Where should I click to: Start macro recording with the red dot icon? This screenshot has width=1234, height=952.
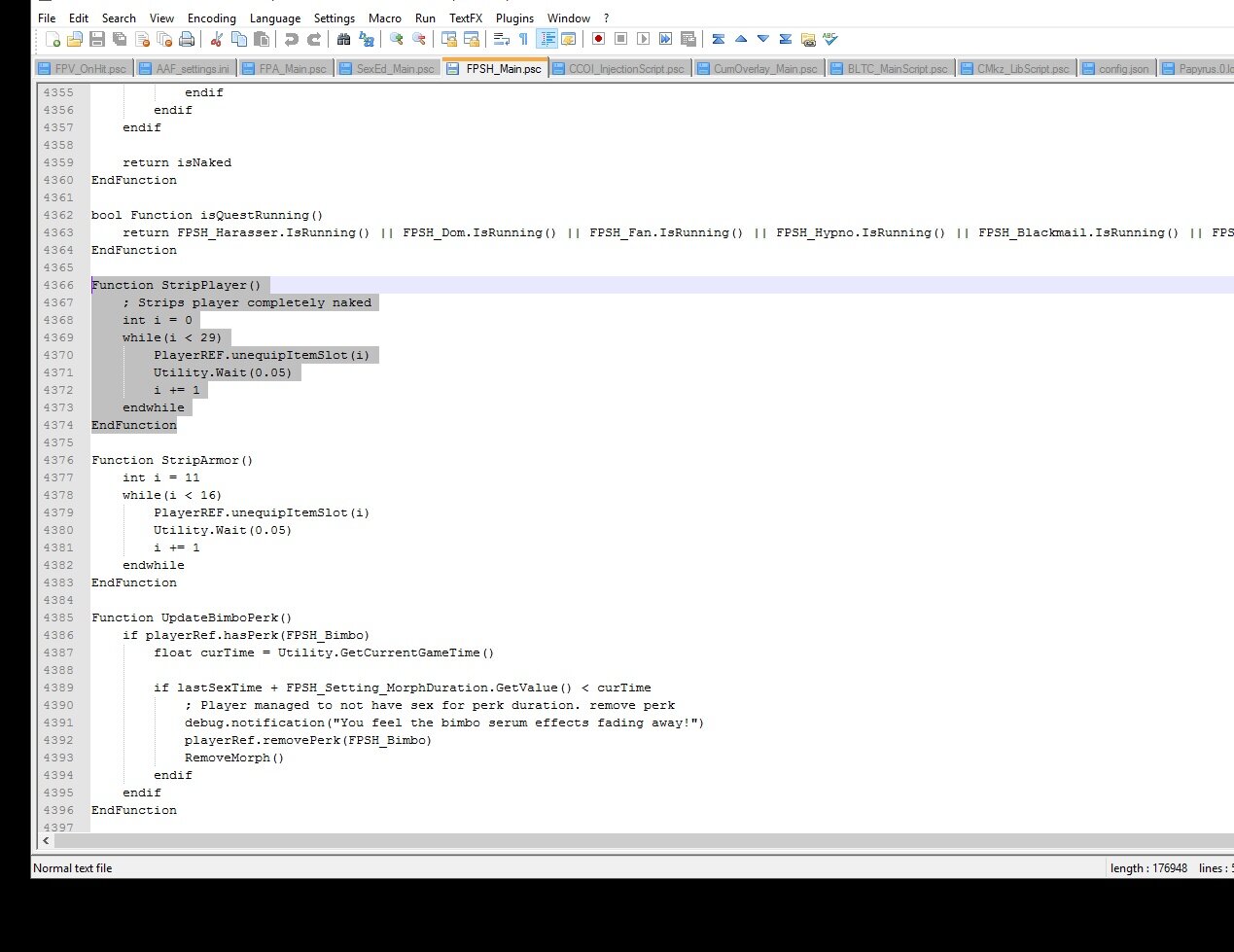(598, 39)
